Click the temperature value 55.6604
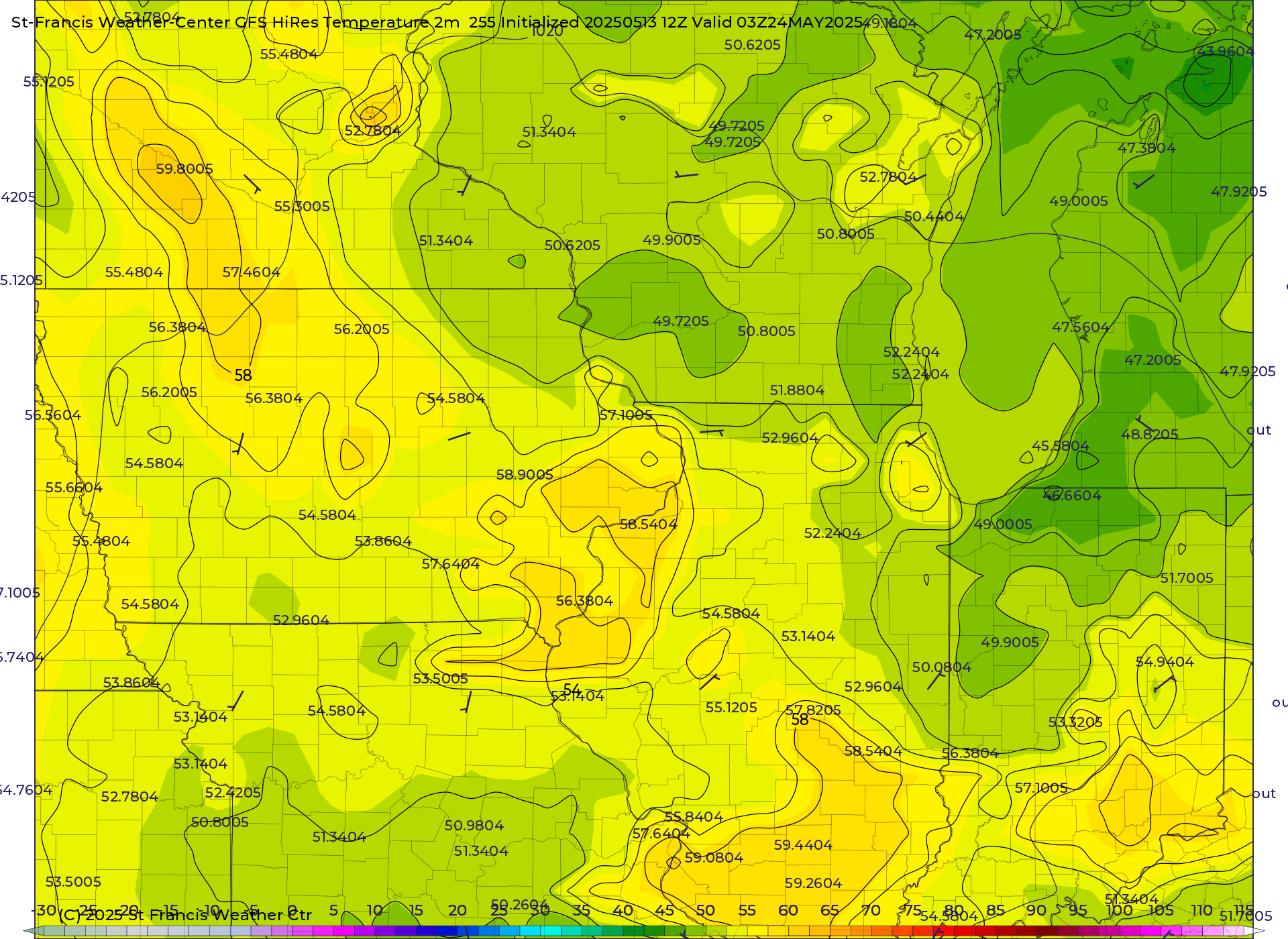 [x=74, y=488]
